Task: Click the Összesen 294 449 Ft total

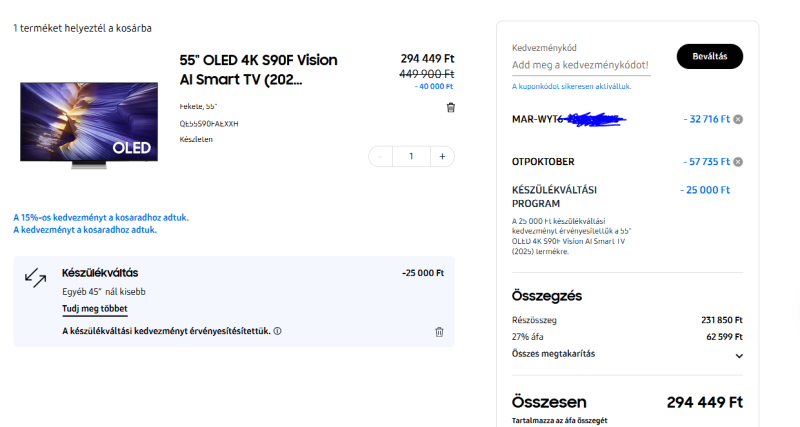Action: coord(705,403)
